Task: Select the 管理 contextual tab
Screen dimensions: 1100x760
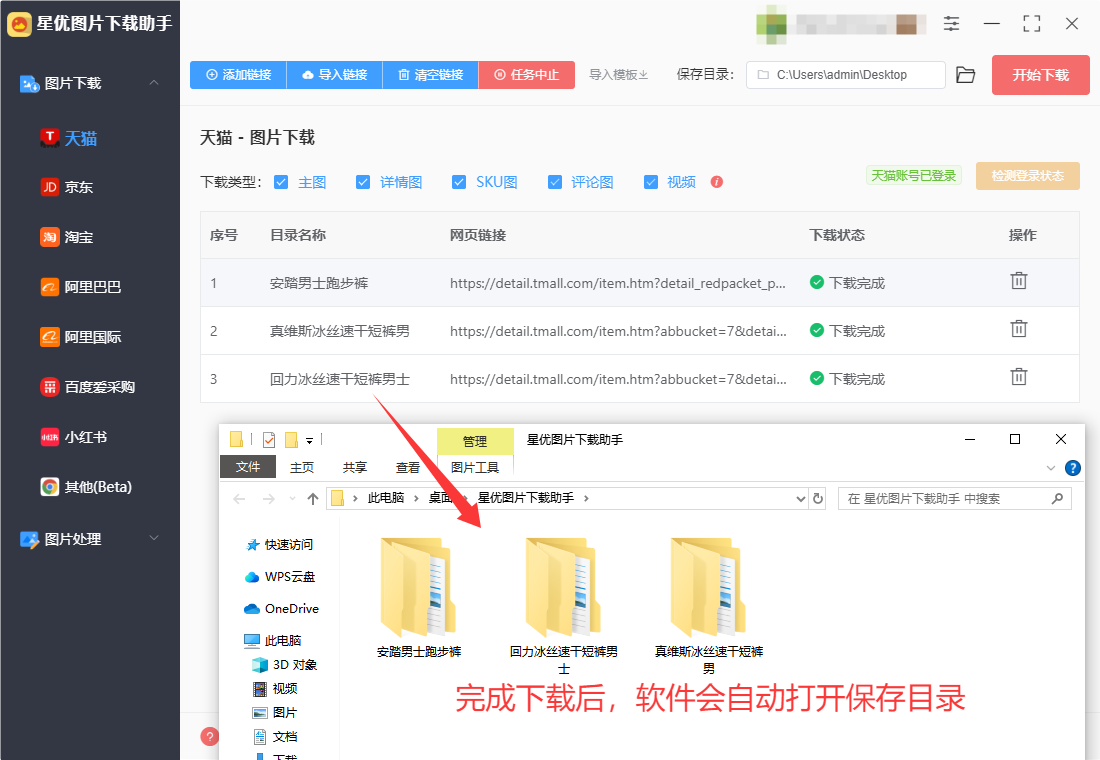Action: tap(475, 441)
